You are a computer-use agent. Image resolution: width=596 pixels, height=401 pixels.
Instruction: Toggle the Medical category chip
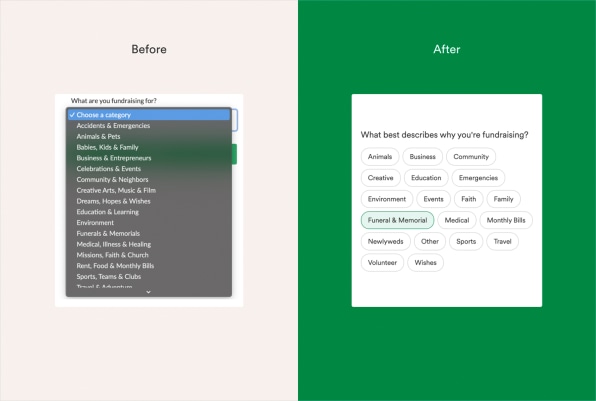coord(457,220)
